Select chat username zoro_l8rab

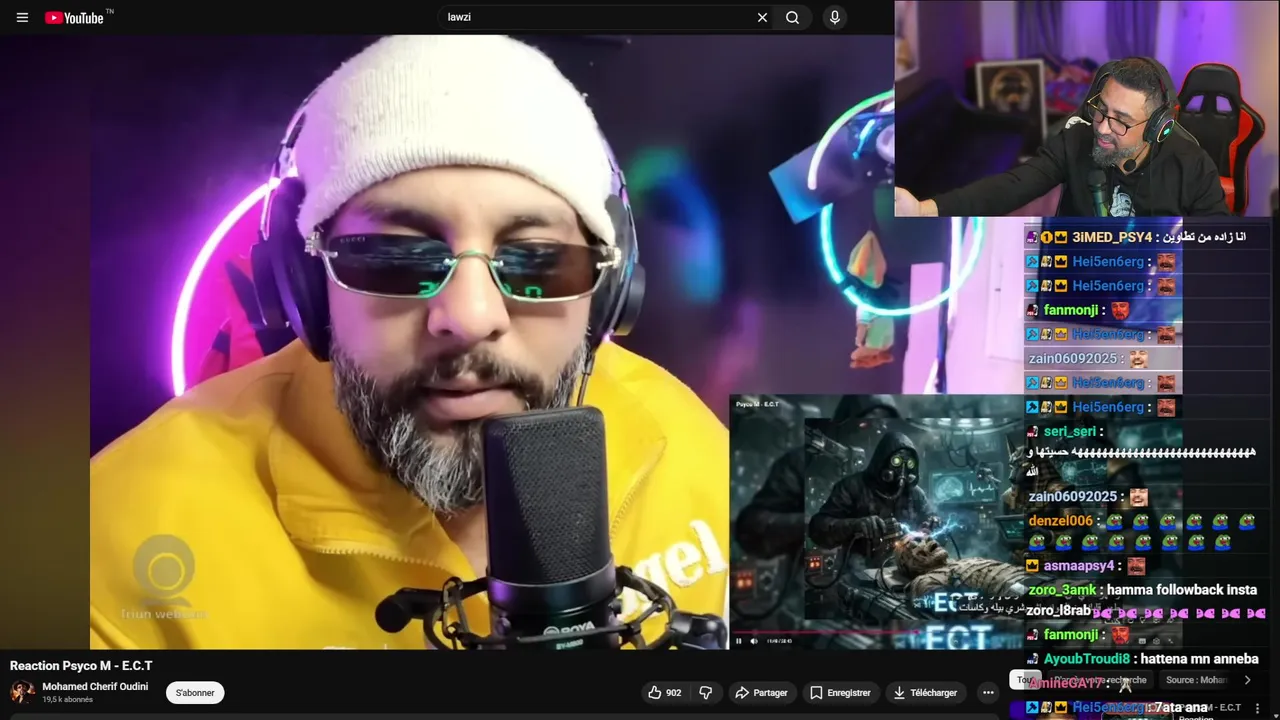1058,611
